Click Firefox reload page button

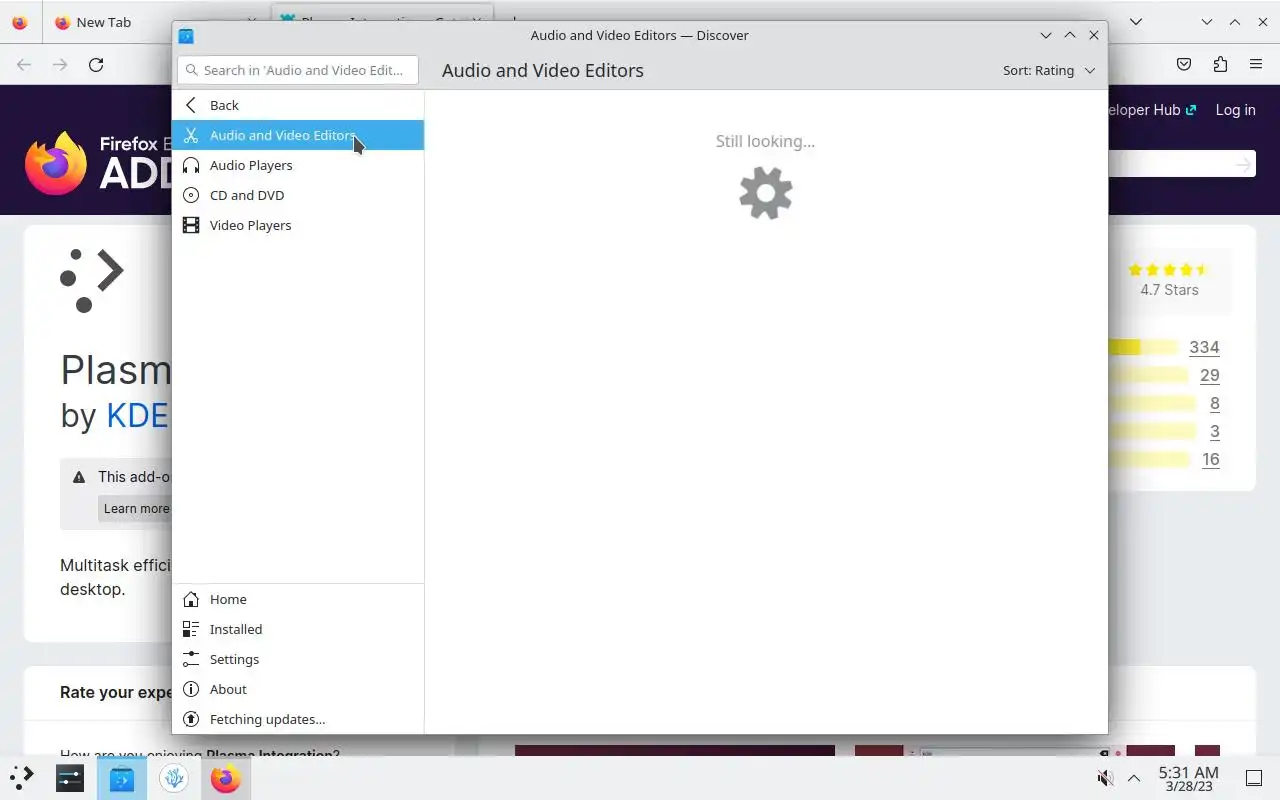tap(96, 65)
